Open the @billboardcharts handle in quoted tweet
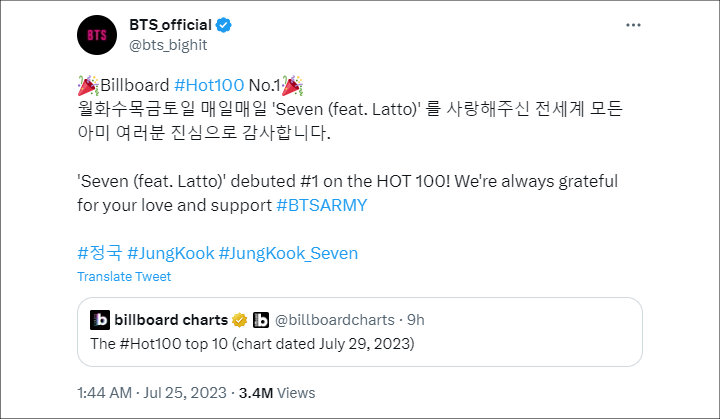The image size is (720, 419). [335, 320]
